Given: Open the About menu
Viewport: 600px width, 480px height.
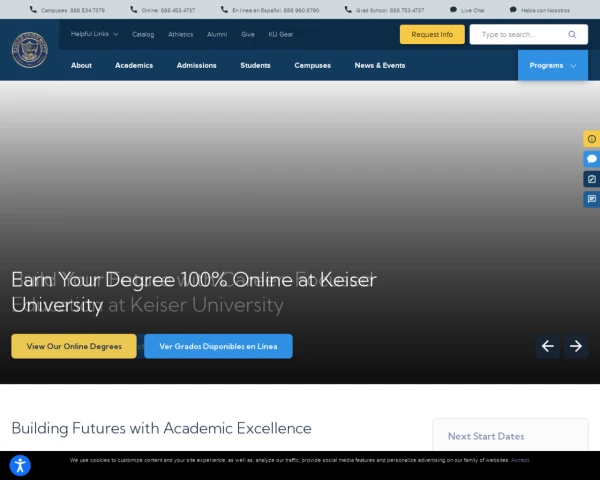Looking at the screenshot, I should click(81, 65).
